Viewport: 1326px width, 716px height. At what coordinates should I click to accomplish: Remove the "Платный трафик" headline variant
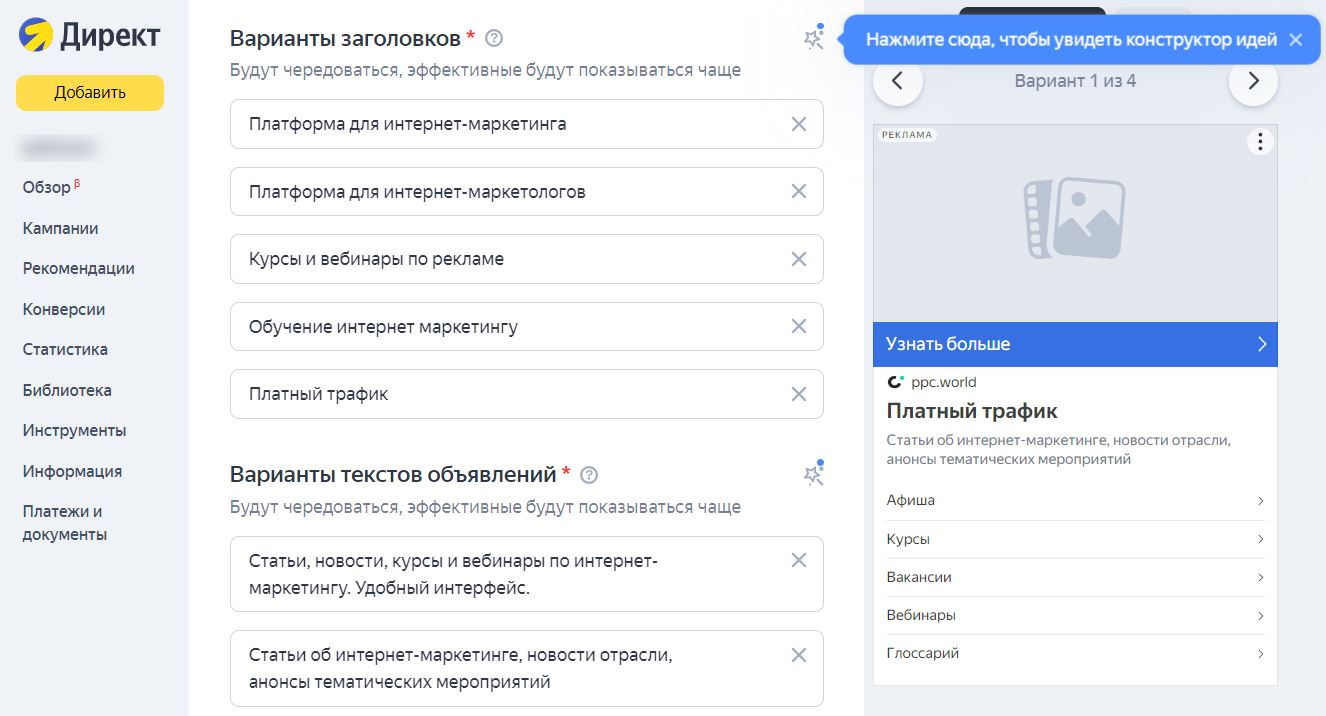[x=798, y=394]
